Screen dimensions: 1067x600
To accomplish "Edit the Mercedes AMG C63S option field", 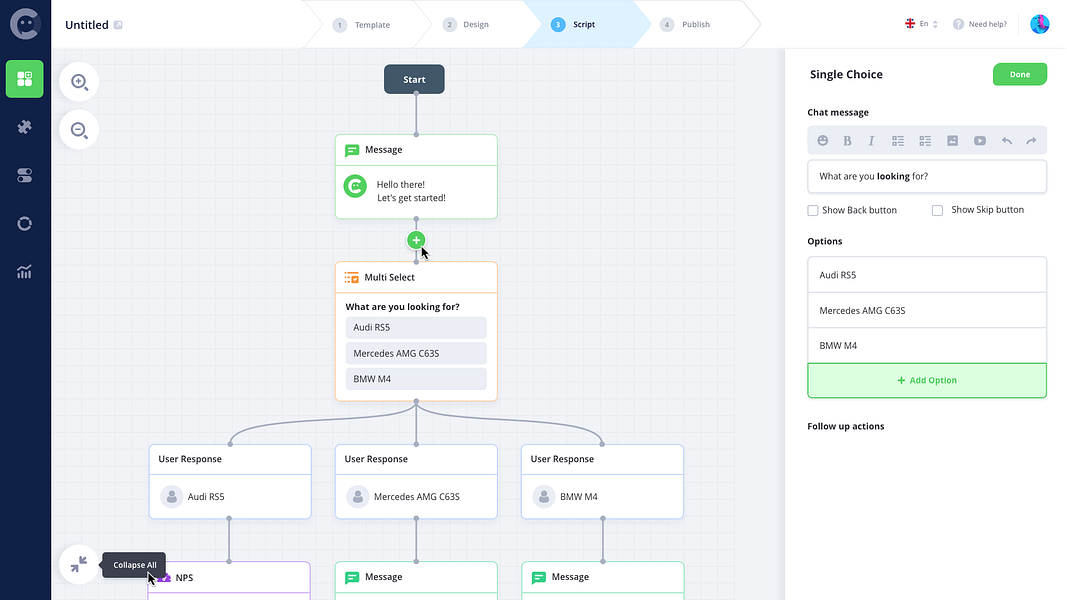I will pos(927,310).
